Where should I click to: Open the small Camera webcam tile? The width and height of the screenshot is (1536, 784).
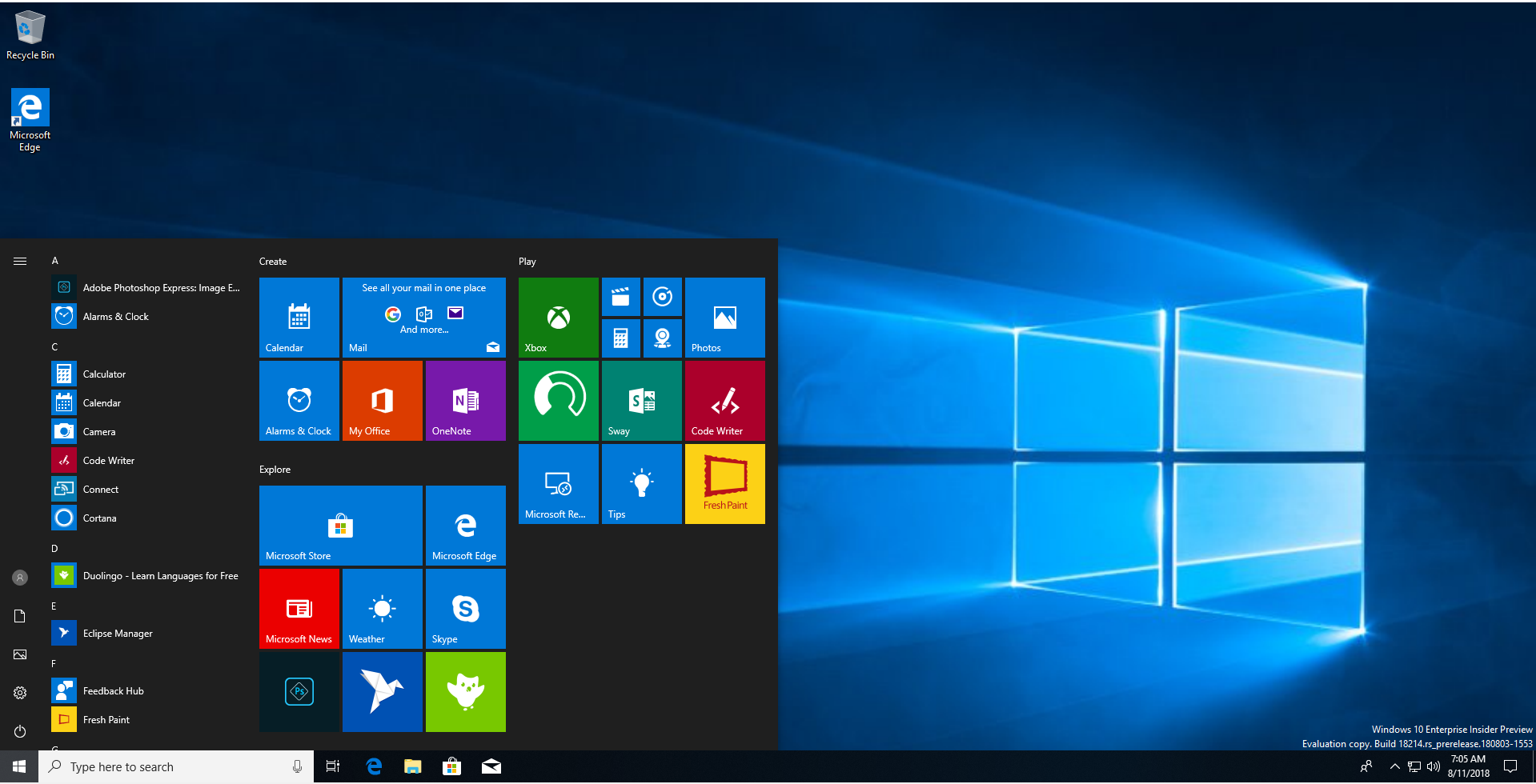[662, 338]
